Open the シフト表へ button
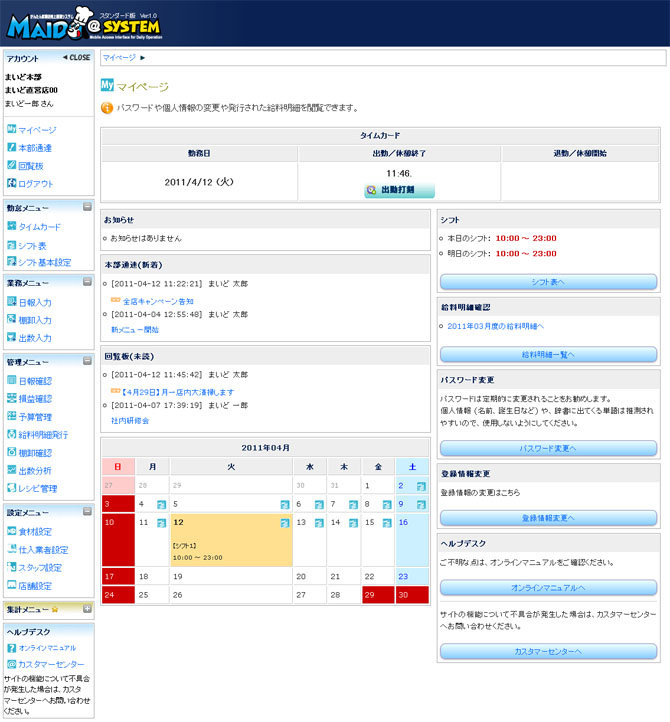The width and height of the screenshot is (670, 722). tap(548, 282)
